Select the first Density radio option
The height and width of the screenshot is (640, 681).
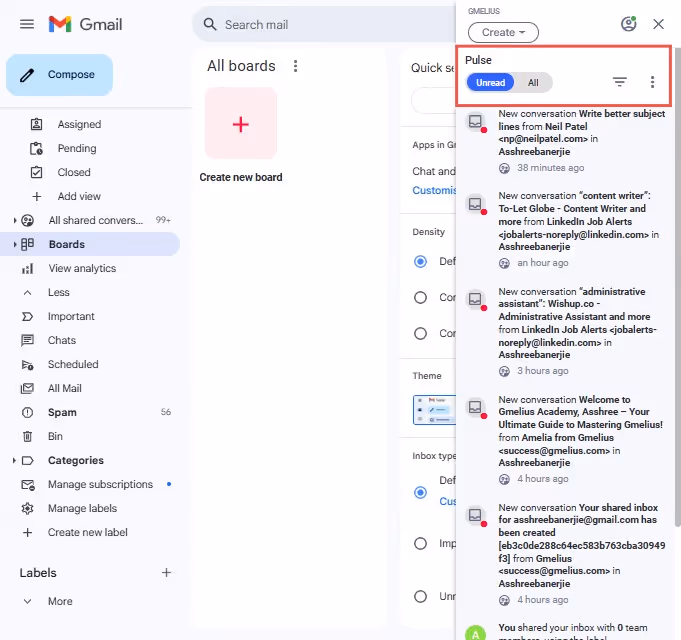pyautogui.click(x=420, y=261)
